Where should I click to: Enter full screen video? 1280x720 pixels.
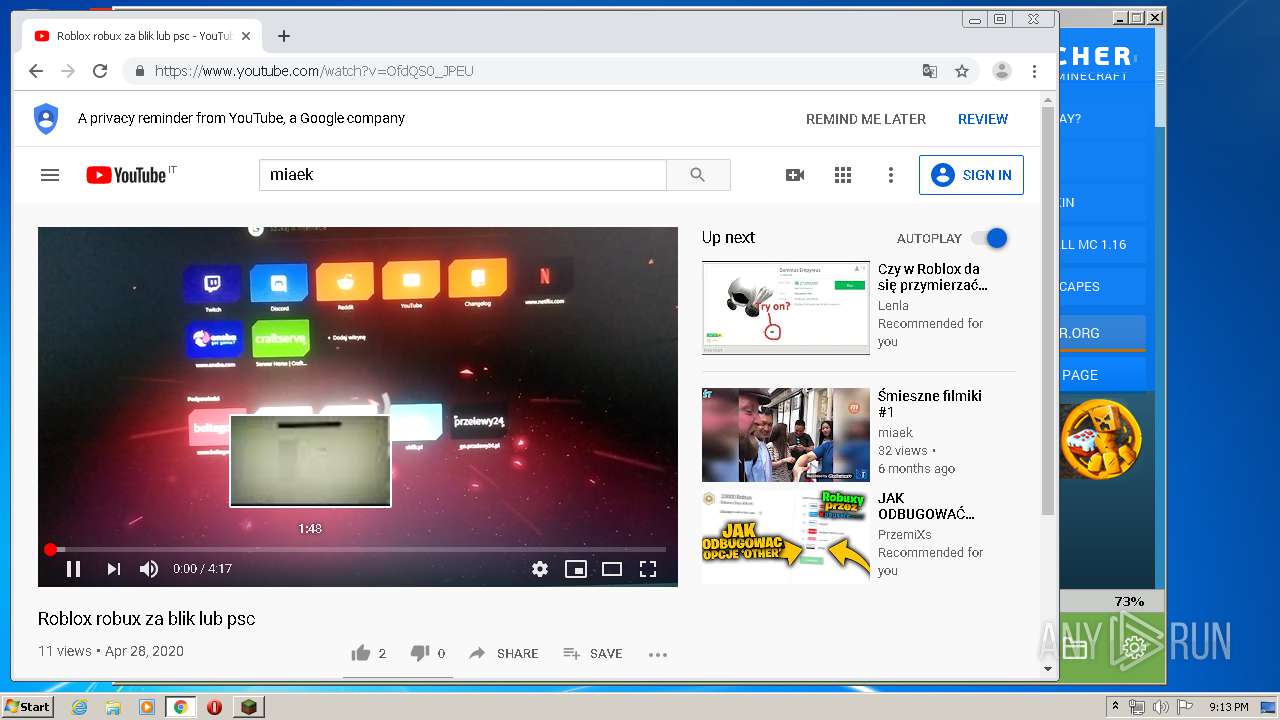[648, 569]
